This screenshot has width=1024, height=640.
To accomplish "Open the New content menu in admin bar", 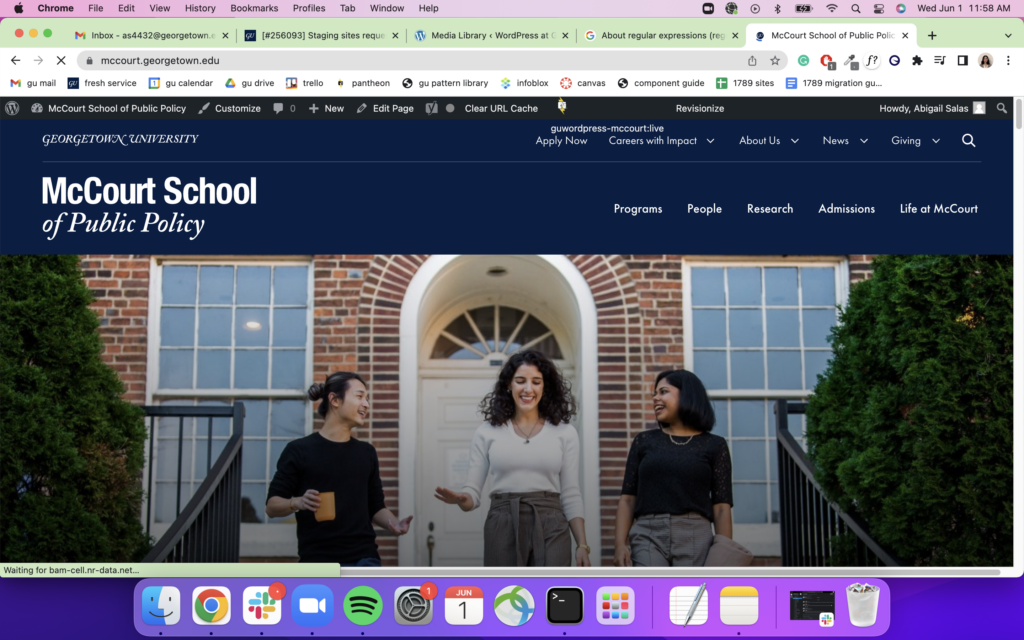I will (326, 108).
